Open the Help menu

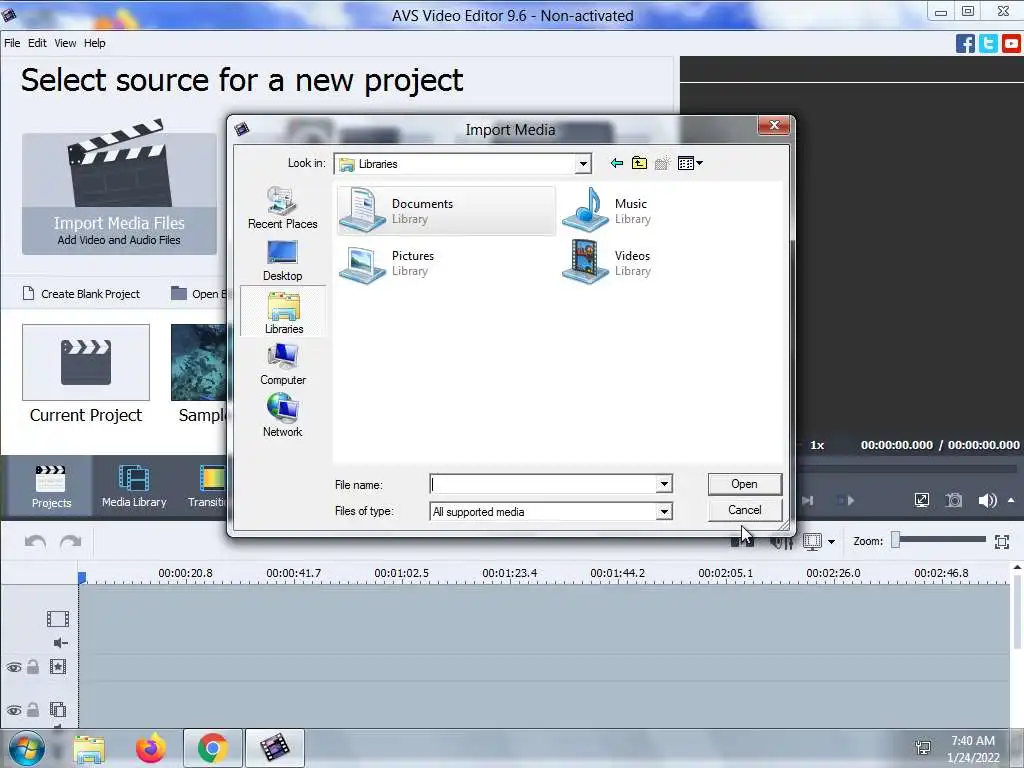click(94, 43)
